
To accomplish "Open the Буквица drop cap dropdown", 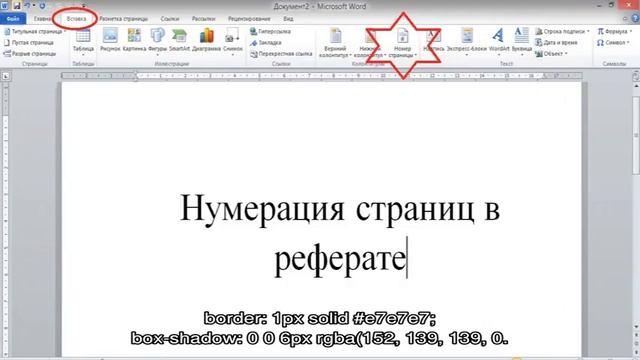I will pyautogui.click(x=522, y=42).
